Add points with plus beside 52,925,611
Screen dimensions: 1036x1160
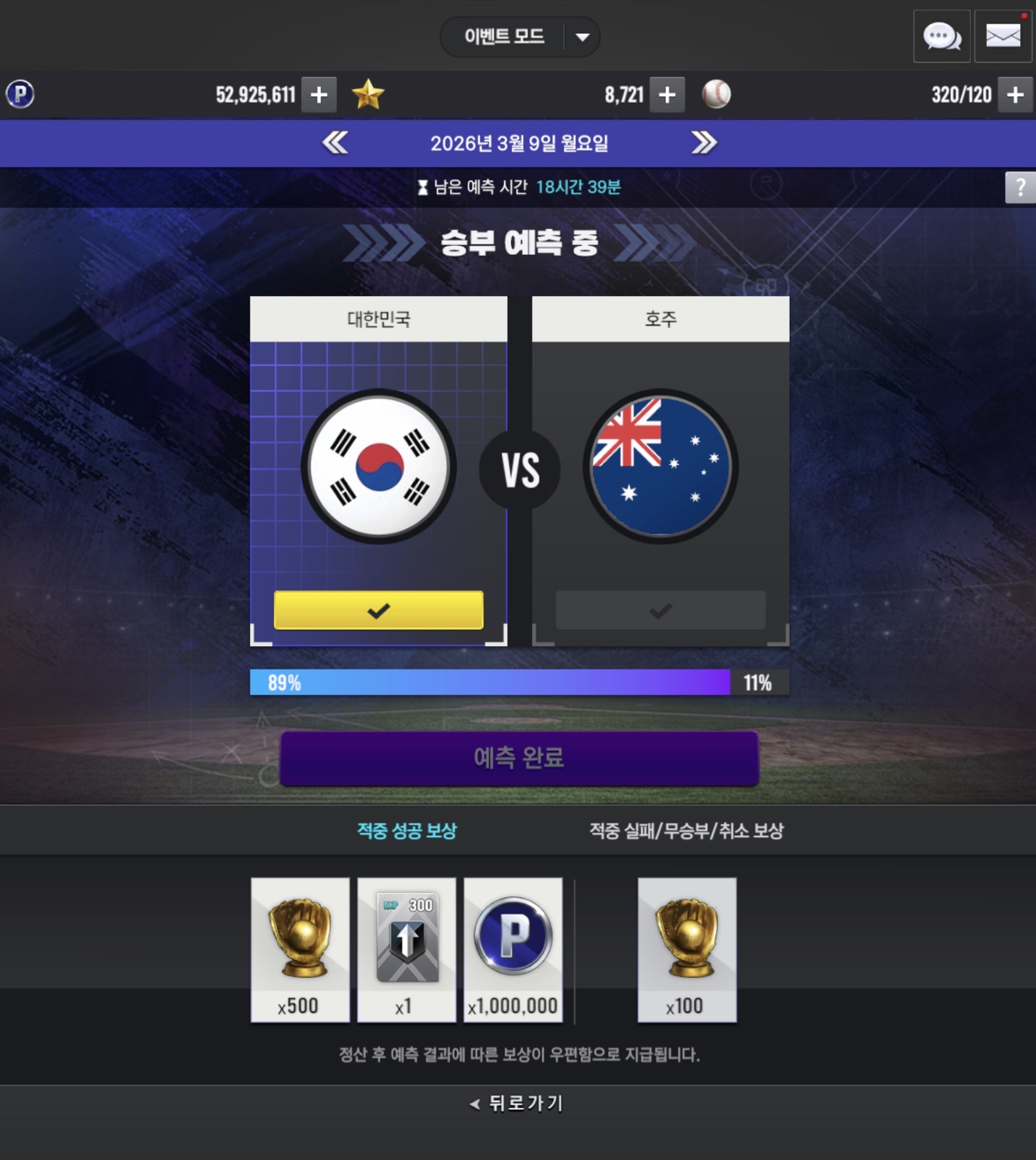point(319,95)
